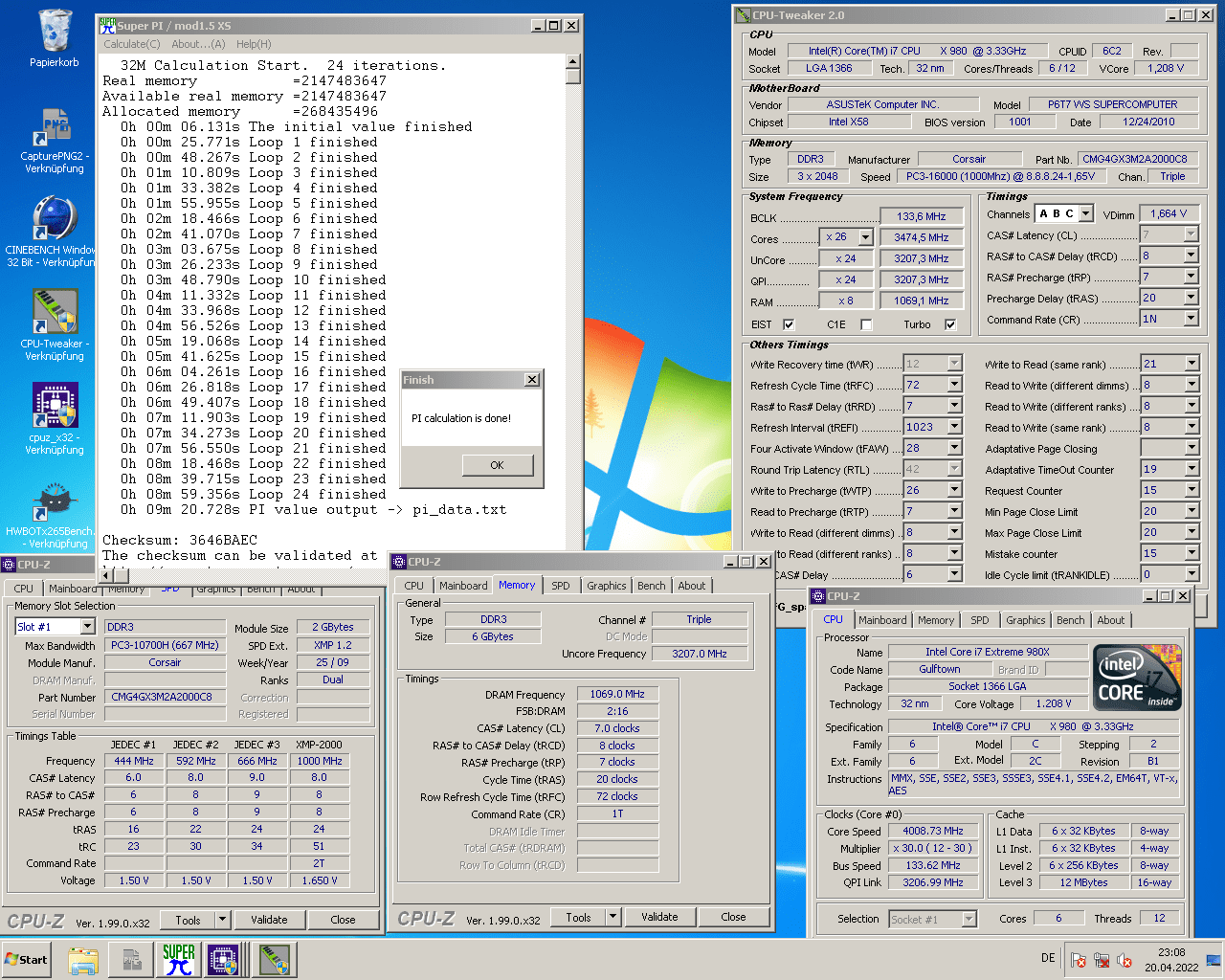Switch to Graphics tab in right CPU-Z

[x=1026, y=620]
